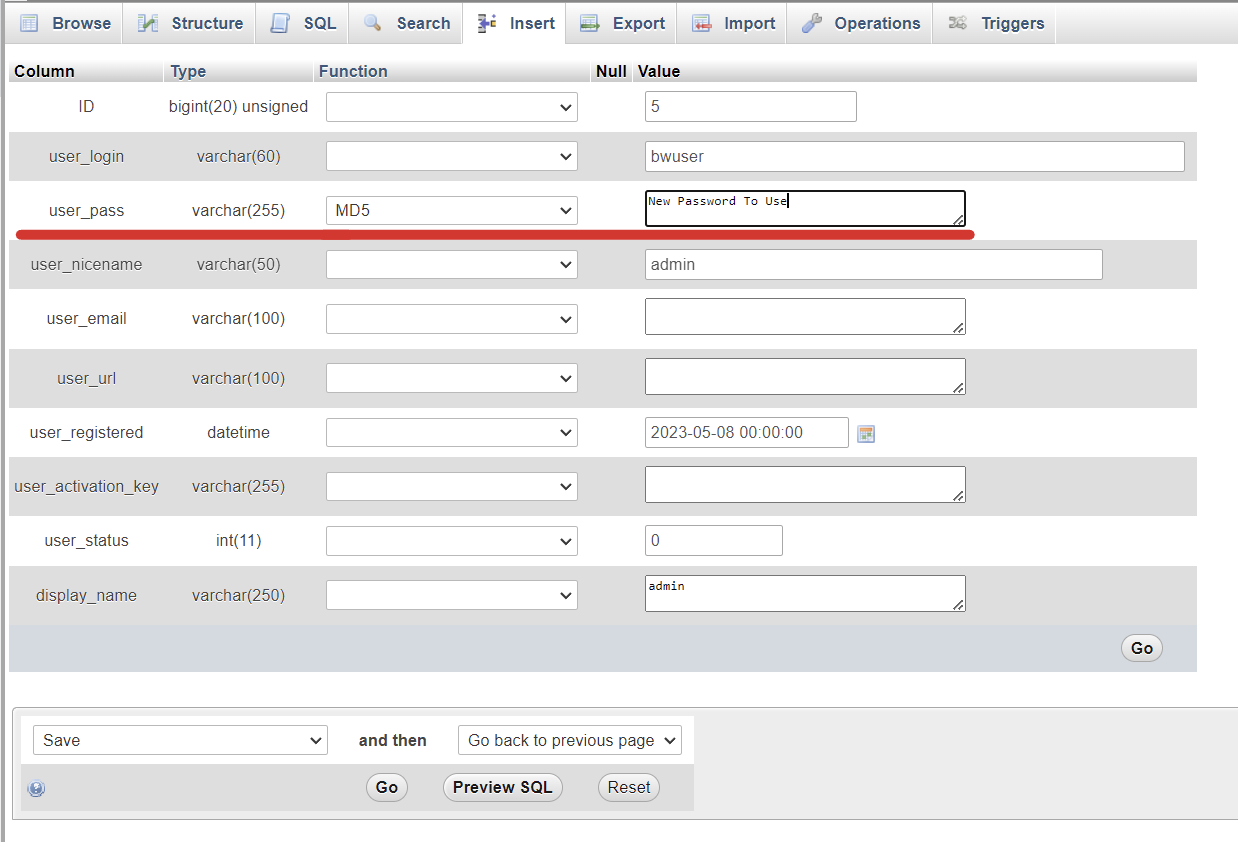Click the Structure tab icon
1238x842 pixels.
[x=148, y=23]
